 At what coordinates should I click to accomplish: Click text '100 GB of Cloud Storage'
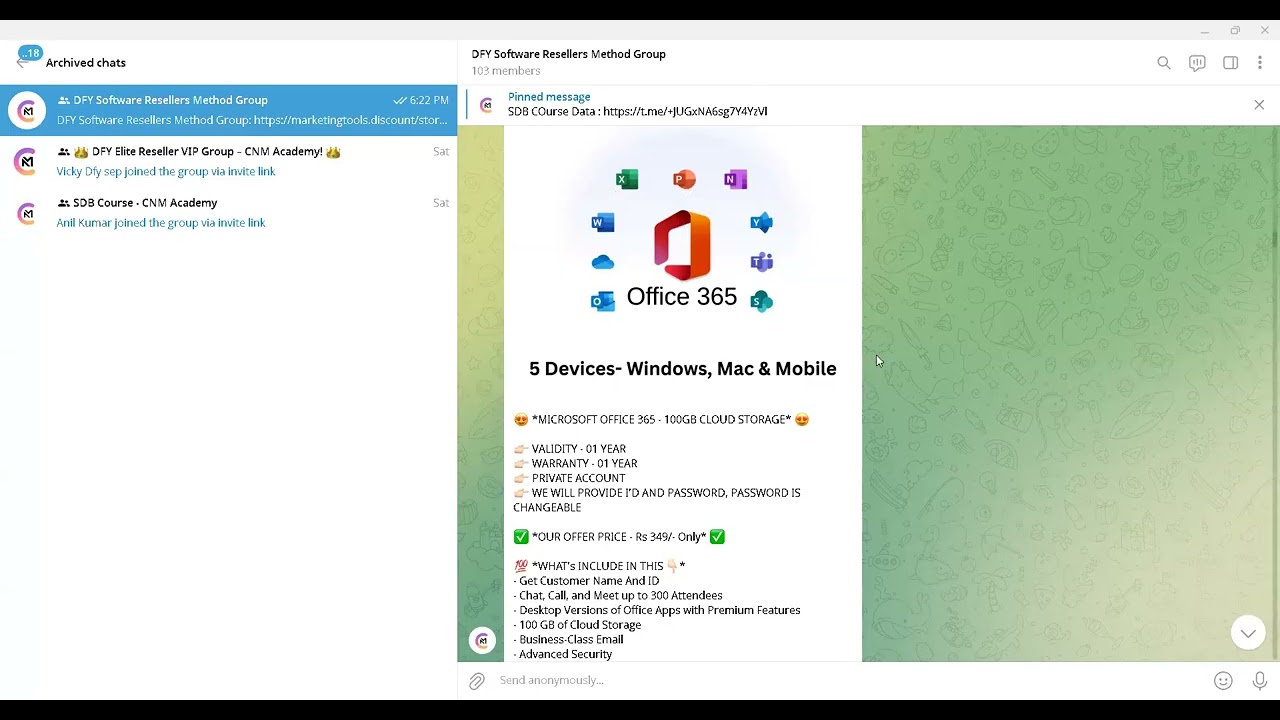coord(580,625)
